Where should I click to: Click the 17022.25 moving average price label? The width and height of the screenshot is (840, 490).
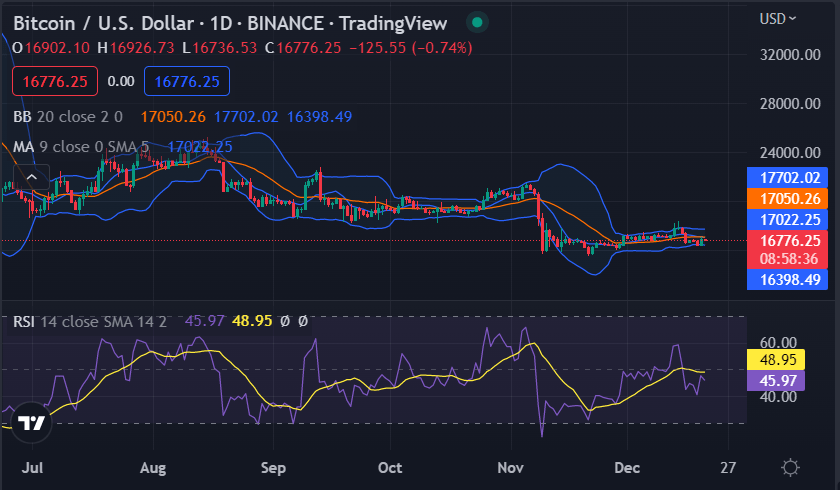coord(788,220)
